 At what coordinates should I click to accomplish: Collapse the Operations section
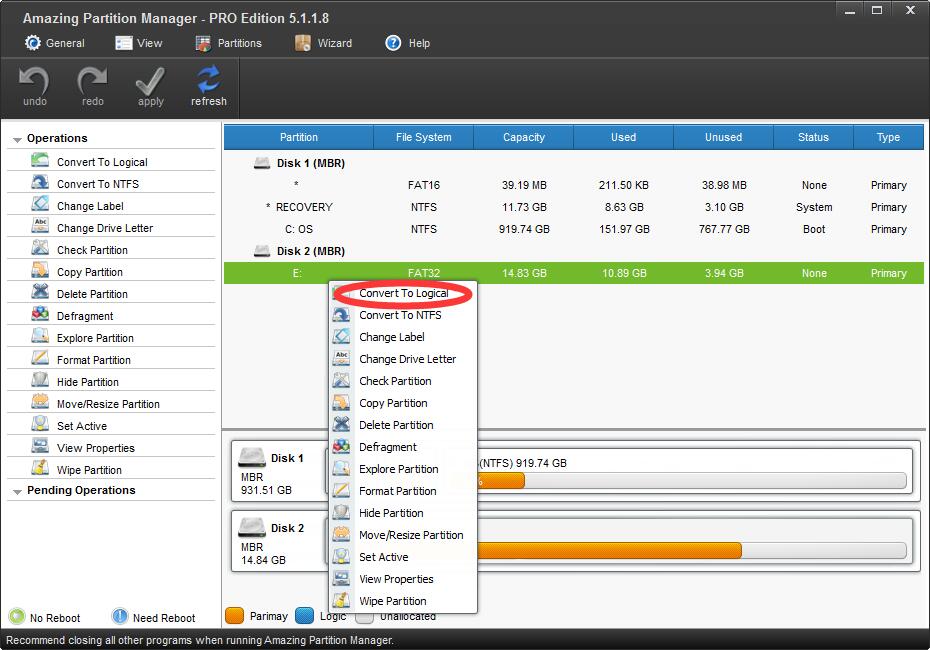pyautogui.click(x=17, y=139)
